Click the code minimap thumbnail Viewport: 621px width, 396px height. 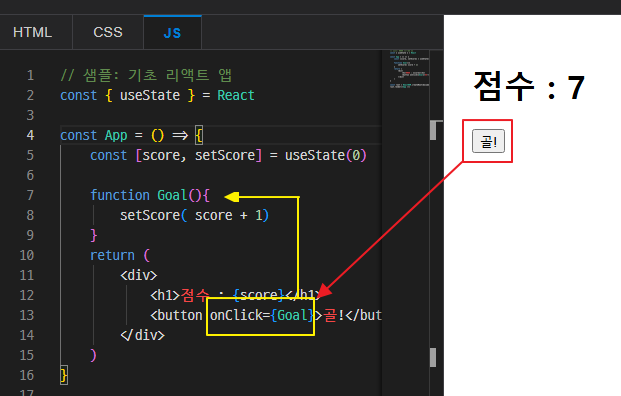click(x=409, y=69)
